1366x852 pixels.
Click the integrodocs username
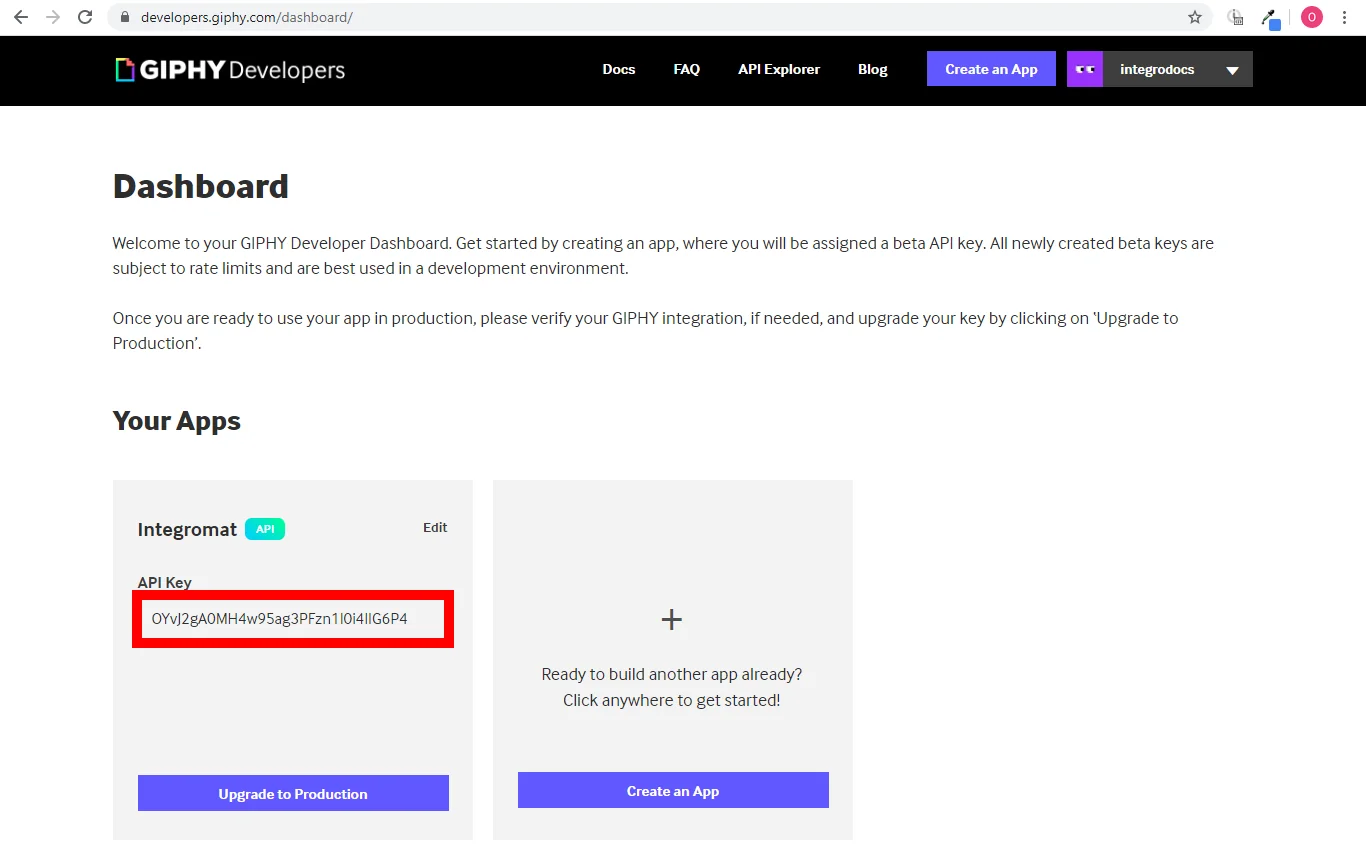[1157, 69]
